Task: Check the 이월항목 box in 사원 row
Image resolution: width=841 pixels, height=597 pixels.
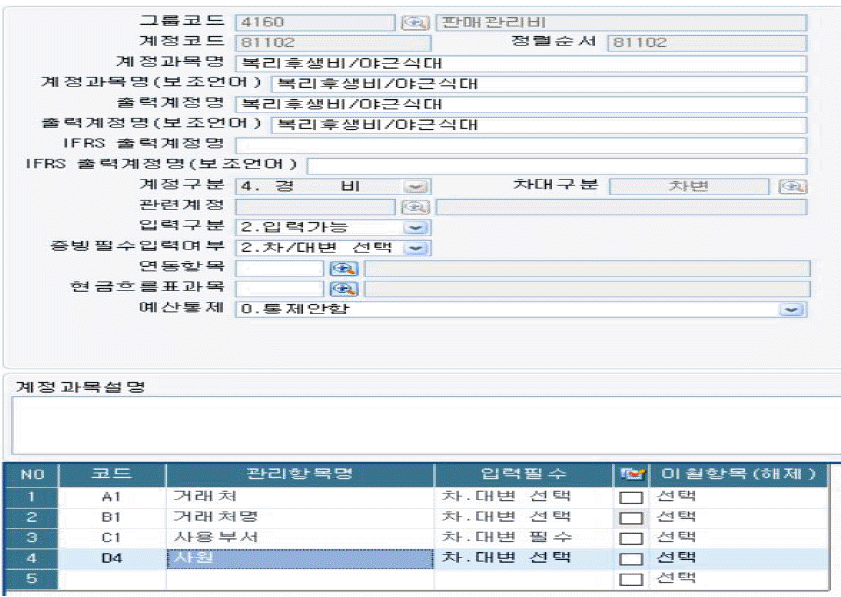Action: 630,559
